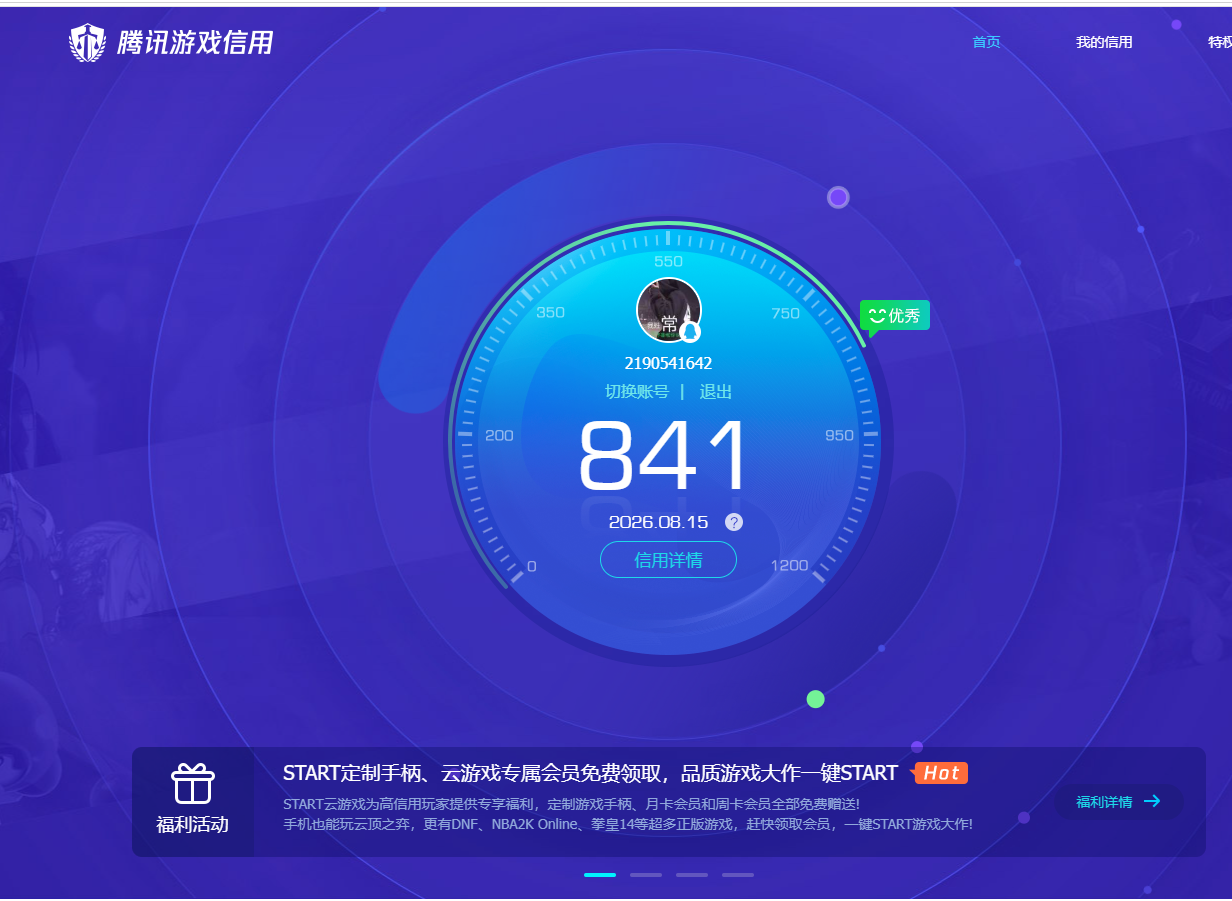Select the third carousel indicator
Viewport: 1232px width, 901px height.
[692, 875]
